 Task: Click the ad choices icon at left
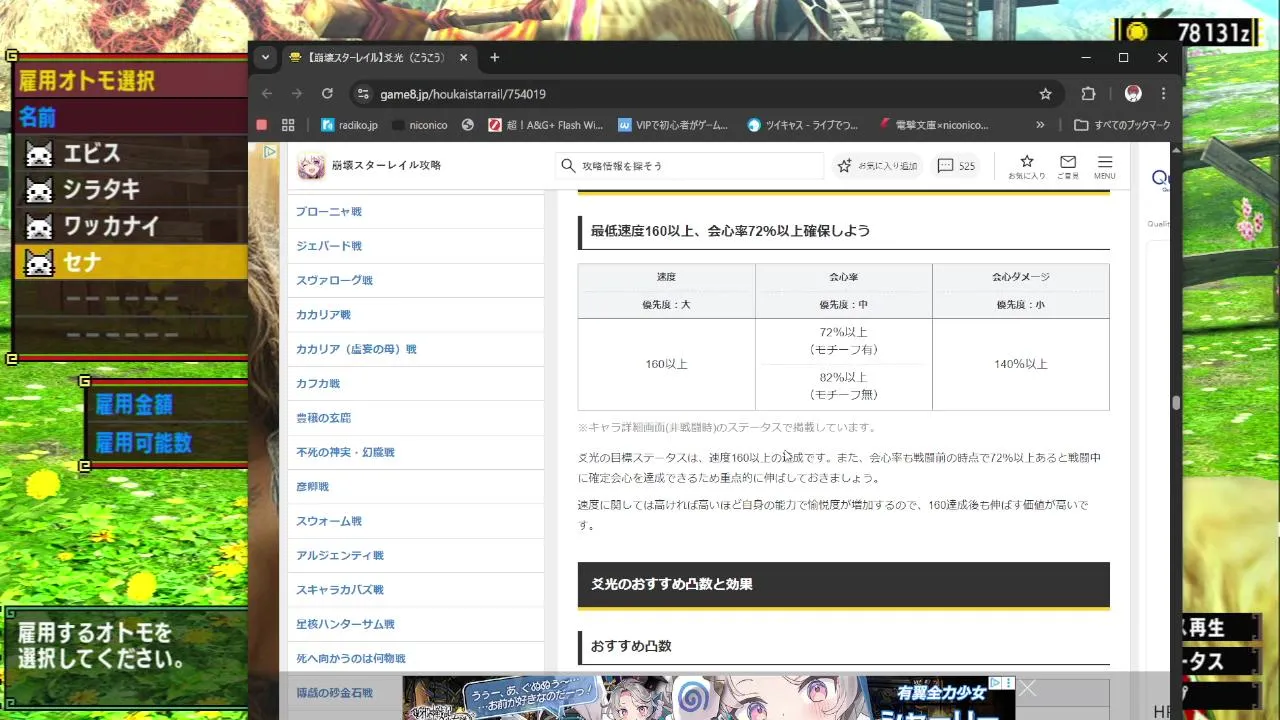coord(269,153)
